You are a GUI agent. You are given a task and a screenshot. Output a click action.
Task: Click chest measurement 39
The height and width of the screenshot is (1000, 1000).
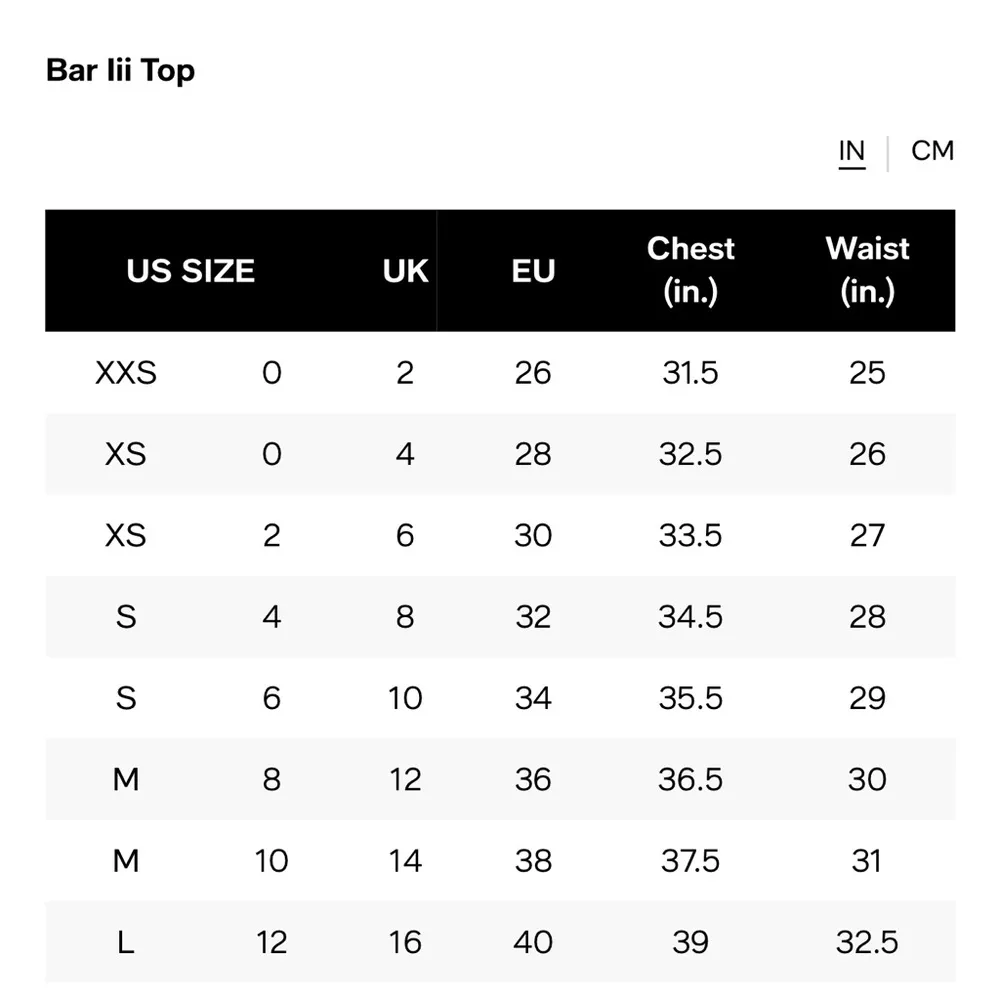tap(690, 942)
